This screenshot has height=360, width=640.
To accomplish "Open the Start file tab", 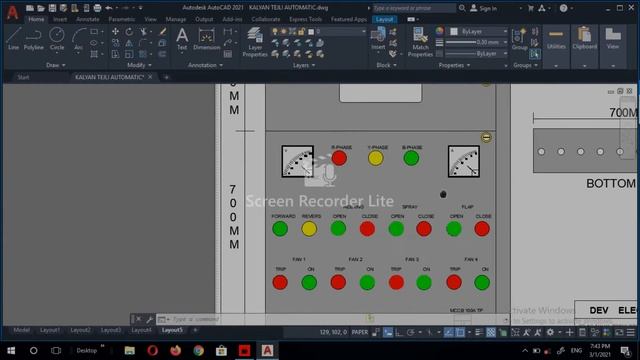I will 23,77.
